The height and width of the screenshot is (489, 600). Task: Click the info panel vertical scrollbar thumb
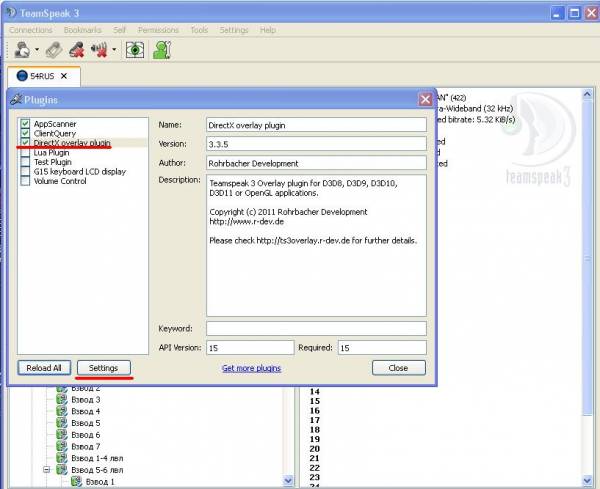point(587,259)
